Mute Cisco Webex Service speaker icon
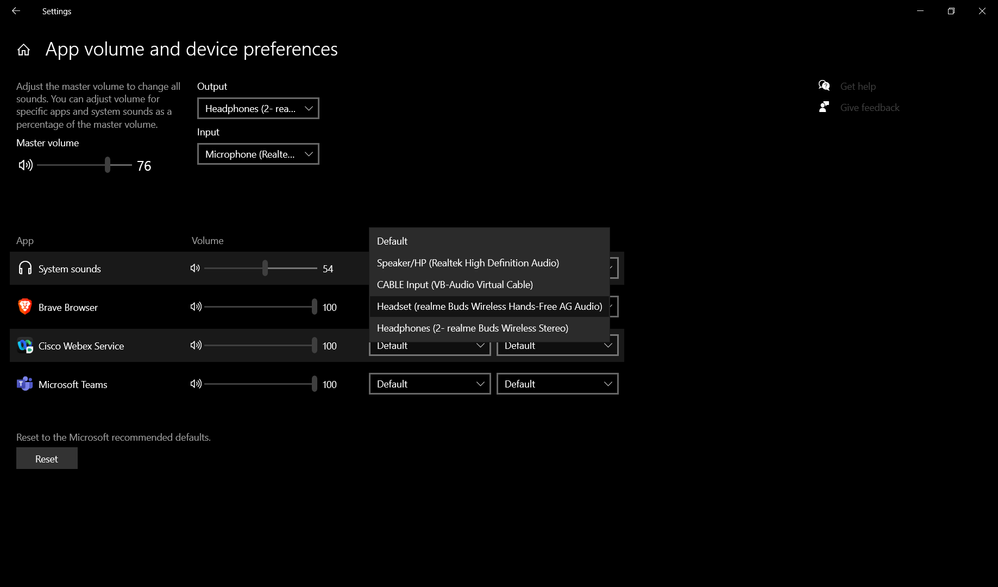 pos(195,345)
